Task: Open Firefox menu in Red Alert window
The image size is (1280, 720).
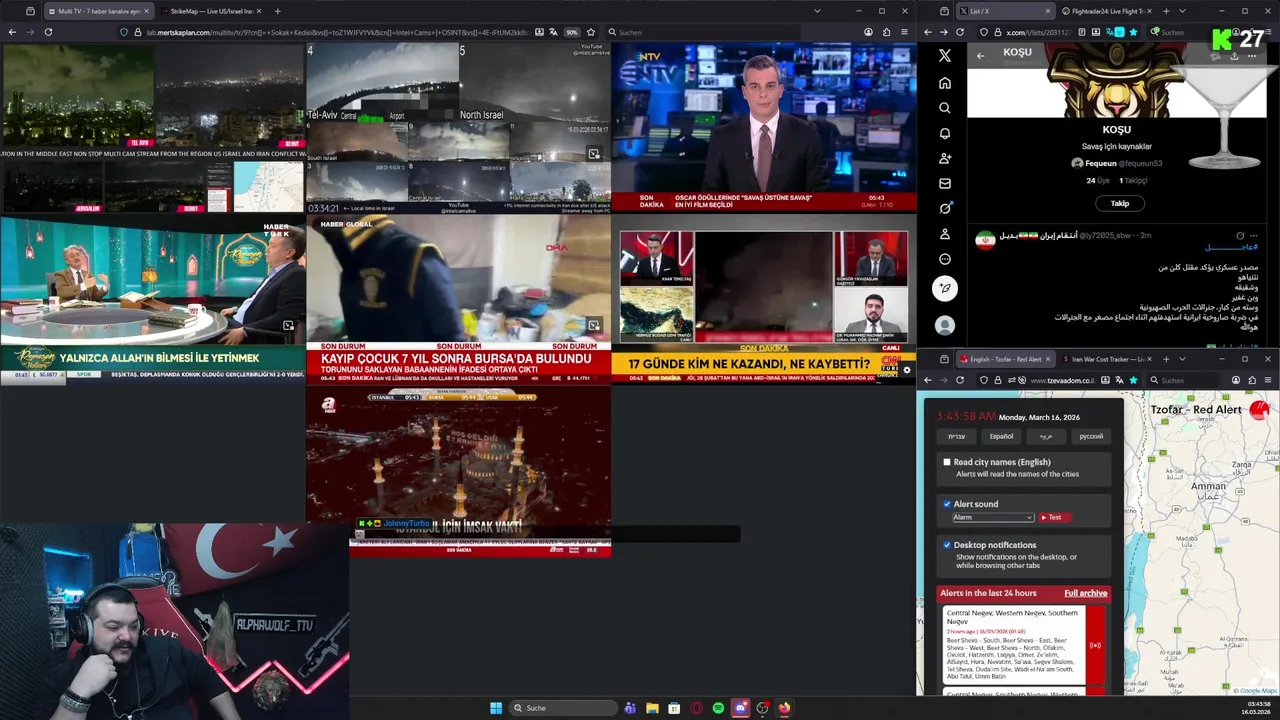Action: [x=1268, y=380]
